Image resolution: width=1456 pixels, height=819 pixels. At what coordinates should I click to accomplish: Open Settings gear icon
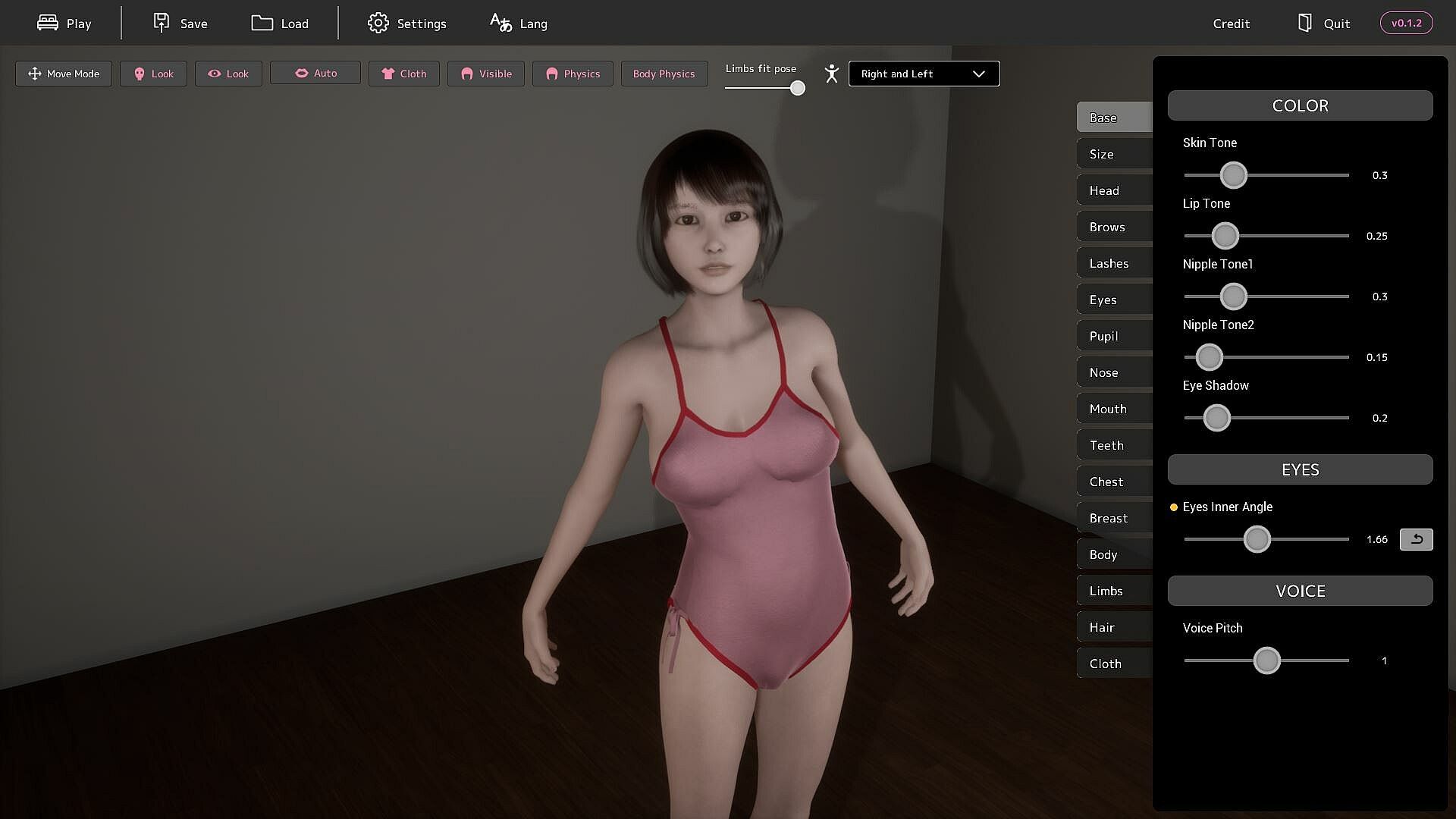click(x=378, y=23)
